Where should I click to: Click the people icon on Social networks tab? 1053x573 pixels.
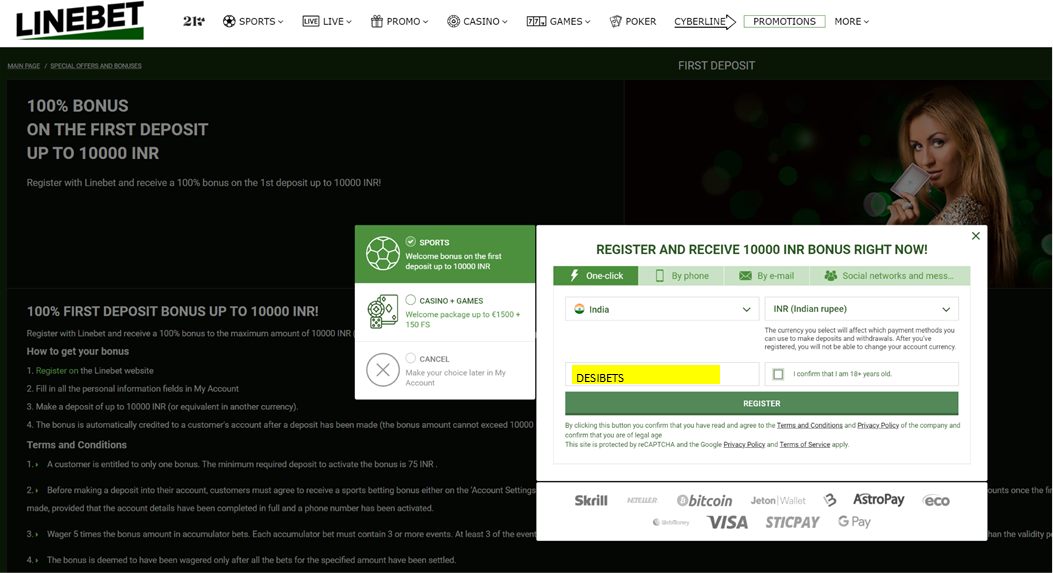coord(831,275)
